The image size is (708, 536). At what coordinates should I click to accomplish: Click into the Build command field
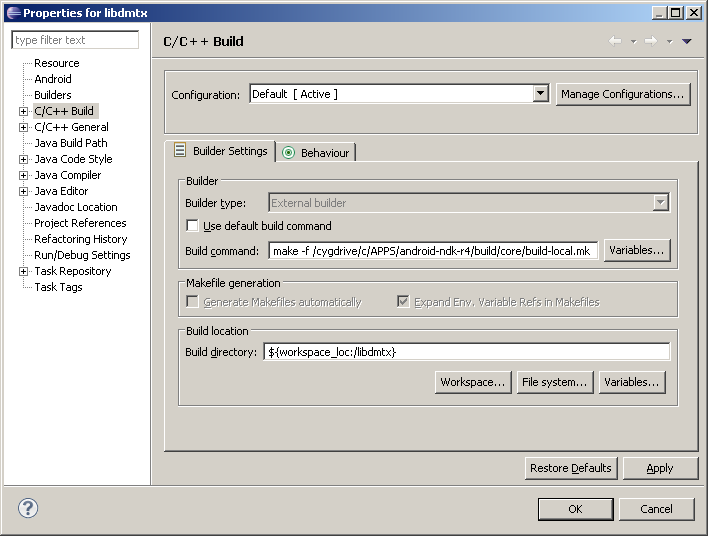point(433,251)
